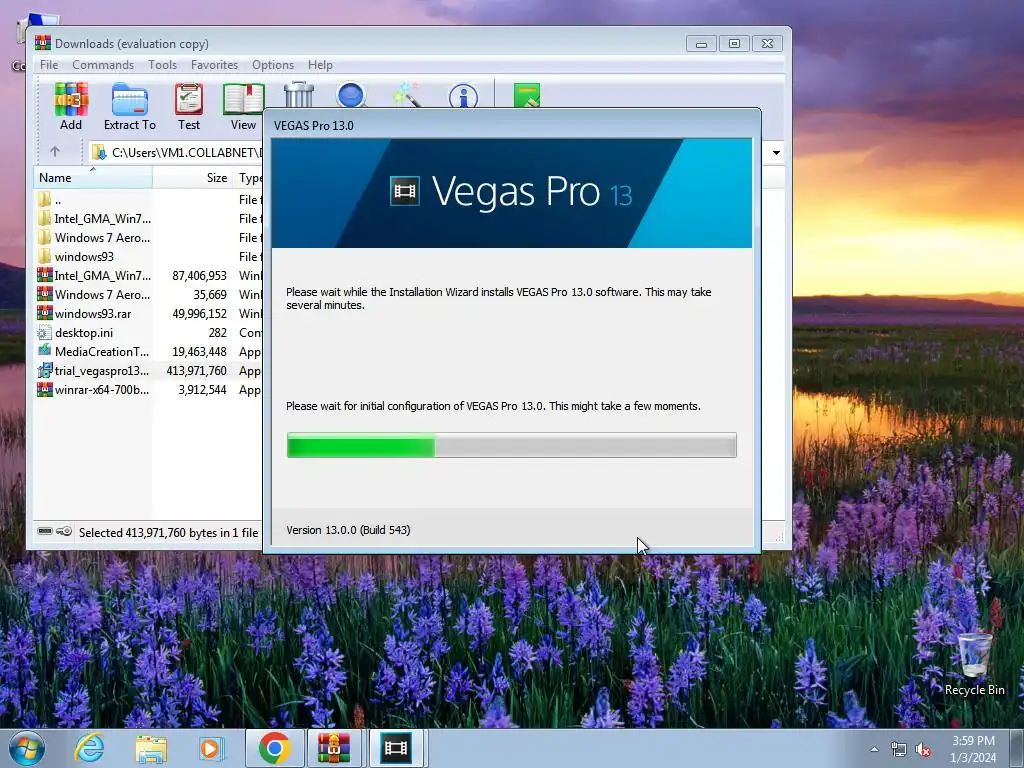This screenshot has height=768, width=1024.
Task: Launch Internet Explorer from taskbar
Action: tap(89, 748)
